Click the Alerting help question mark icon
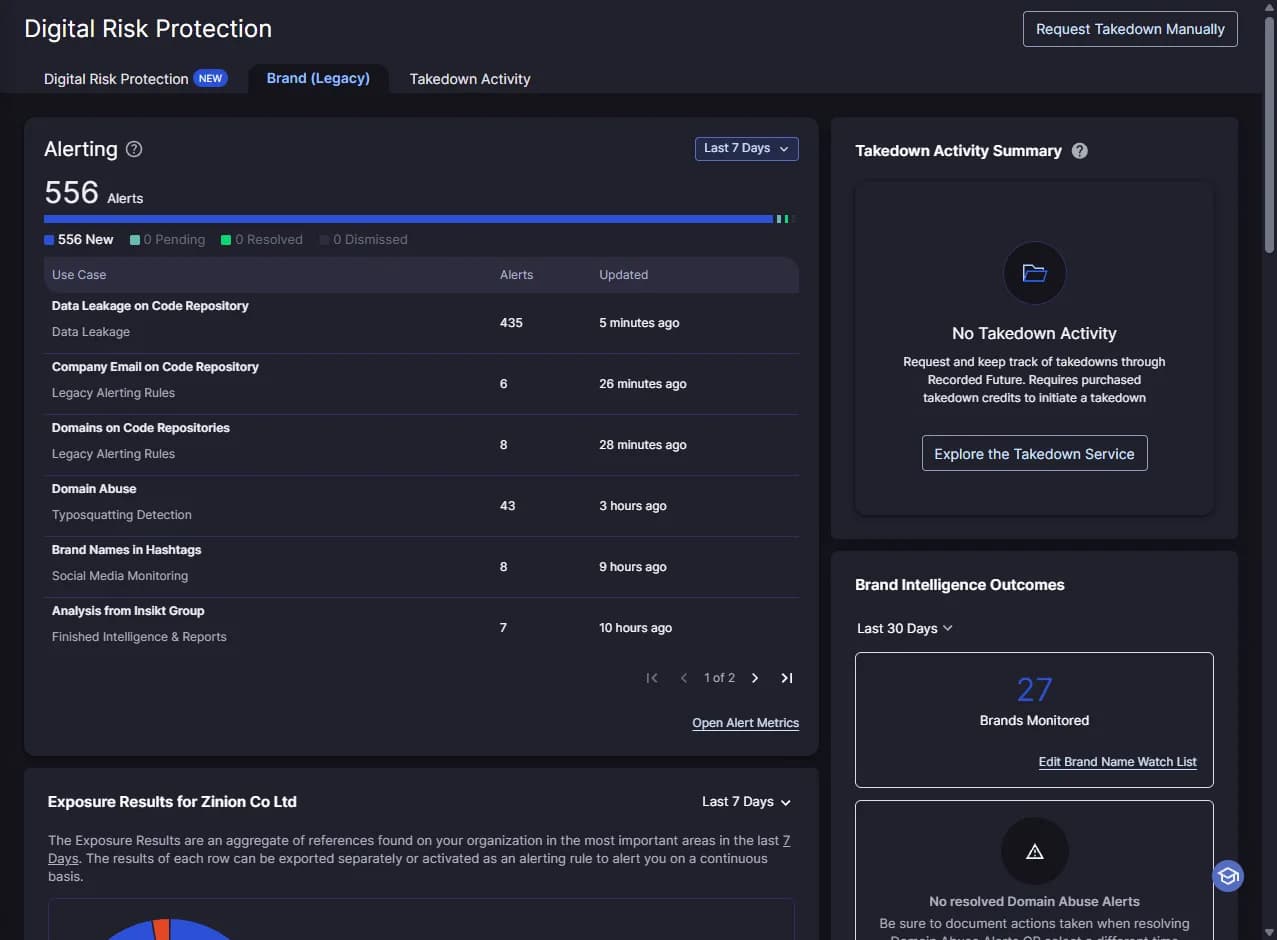The width and height of the screenshot is (1277, 940). 134,149
